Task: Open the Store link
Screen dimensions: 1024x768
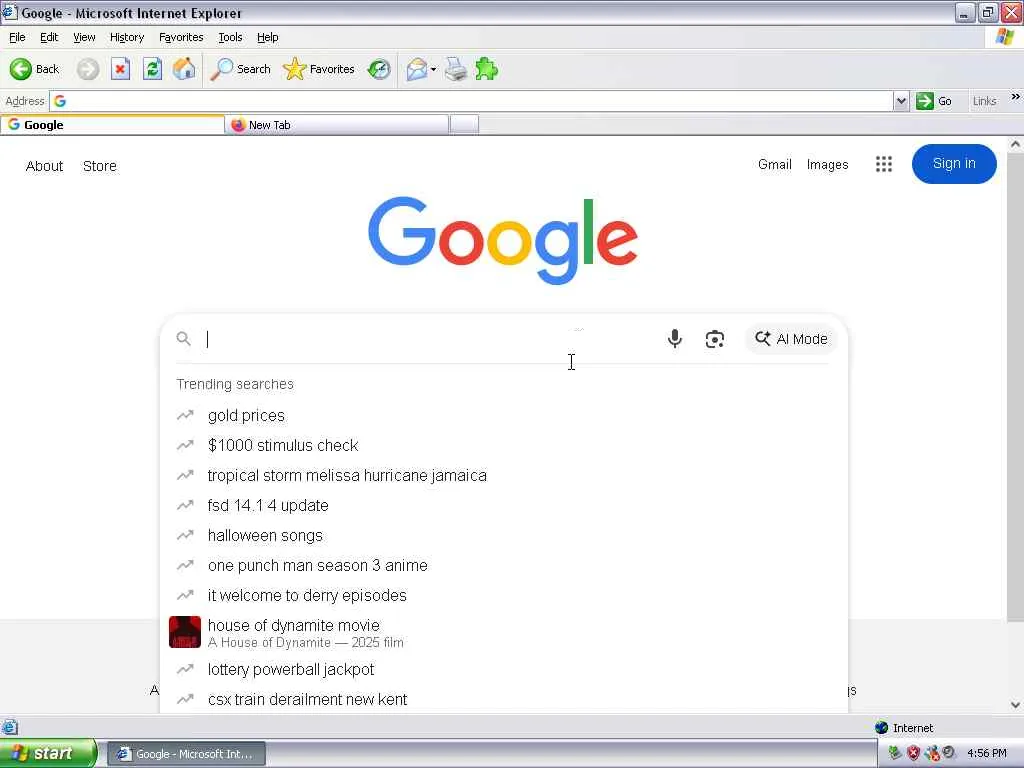Action: [100, 166]
